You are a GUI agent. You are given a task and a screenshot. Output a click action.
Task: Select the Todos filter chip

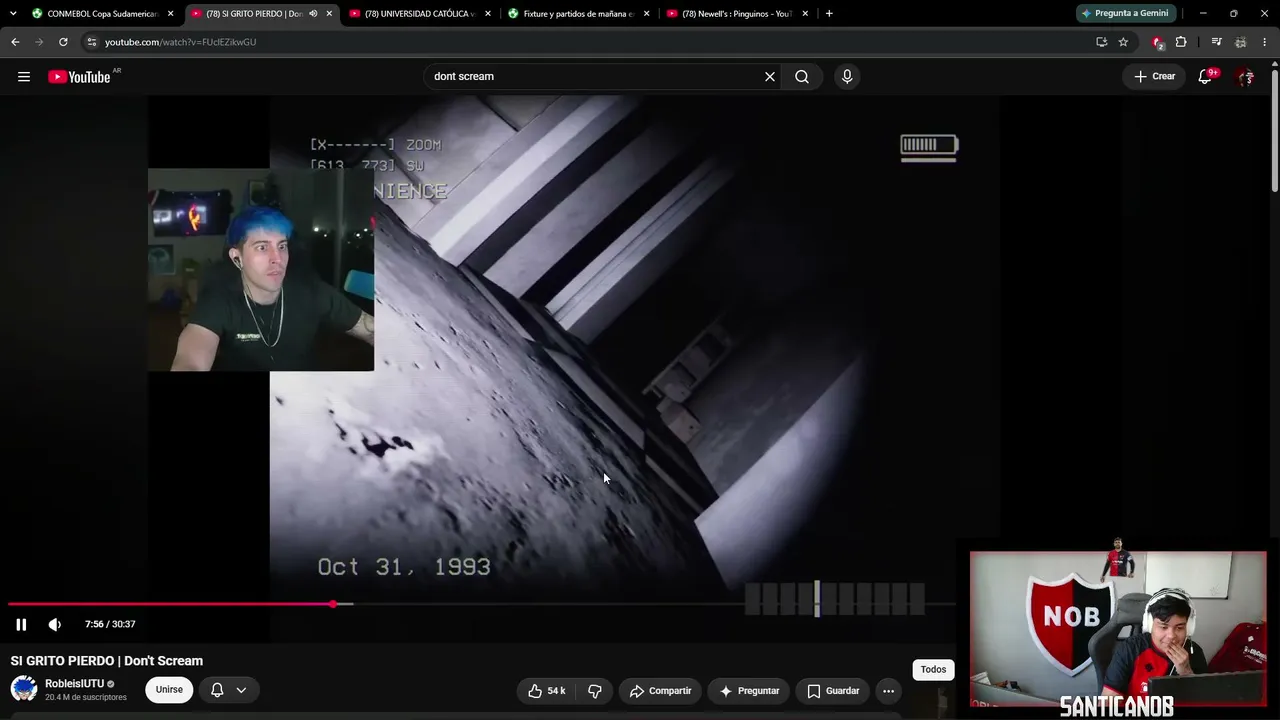[934, 670]
